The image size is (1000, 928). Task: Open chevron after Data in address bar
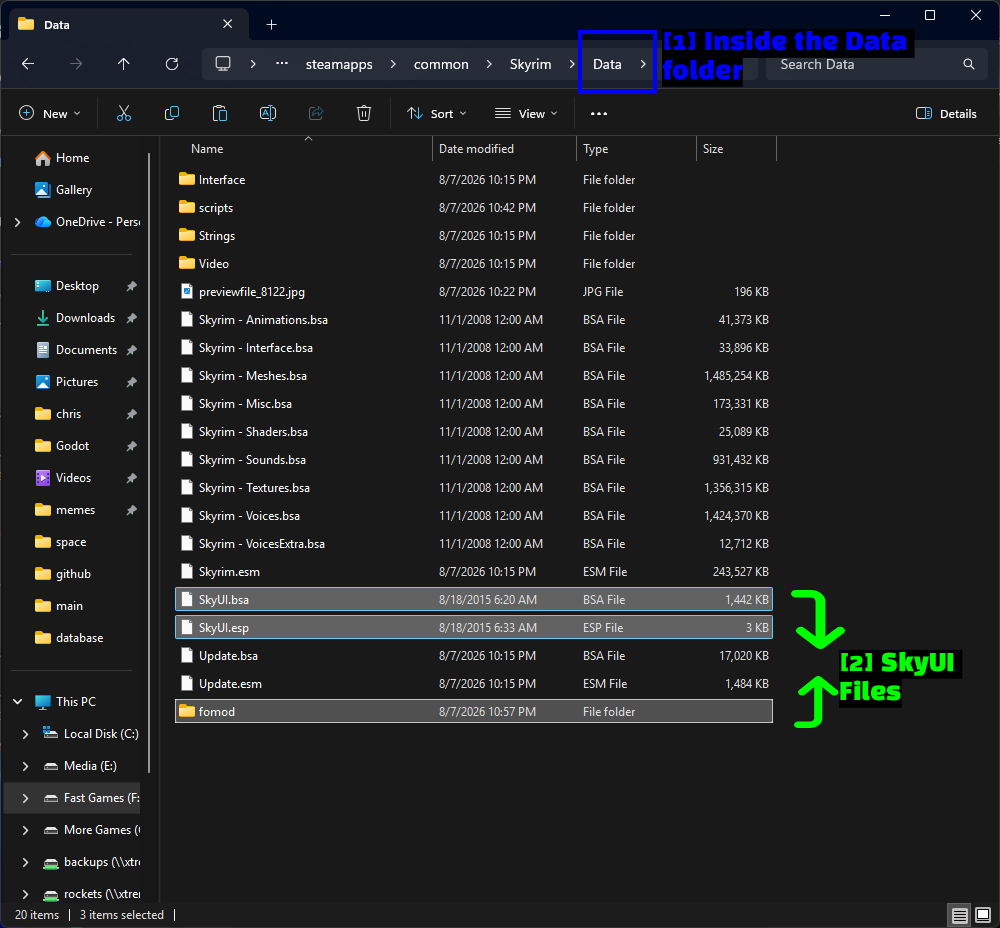[x=643, y=64]
